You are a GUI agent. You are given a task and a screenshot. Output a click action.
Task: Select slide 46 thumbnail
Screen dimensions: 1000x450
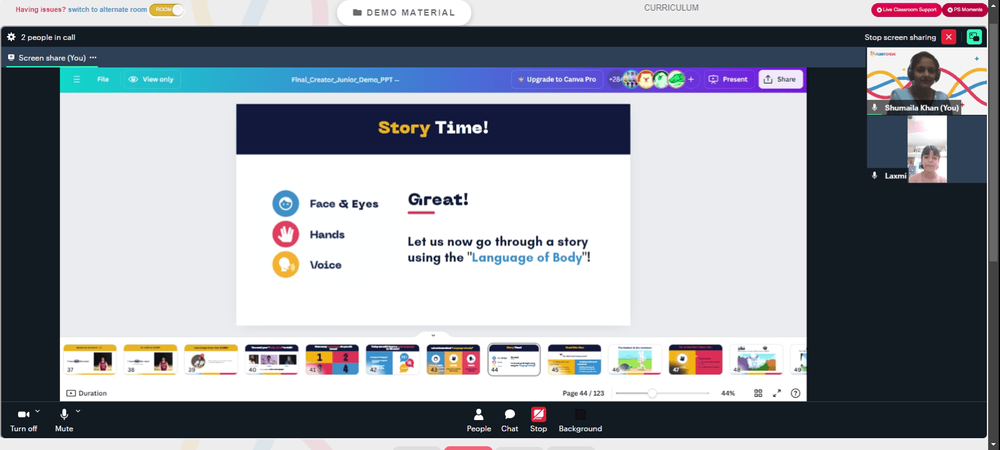(x=635, y=359)
